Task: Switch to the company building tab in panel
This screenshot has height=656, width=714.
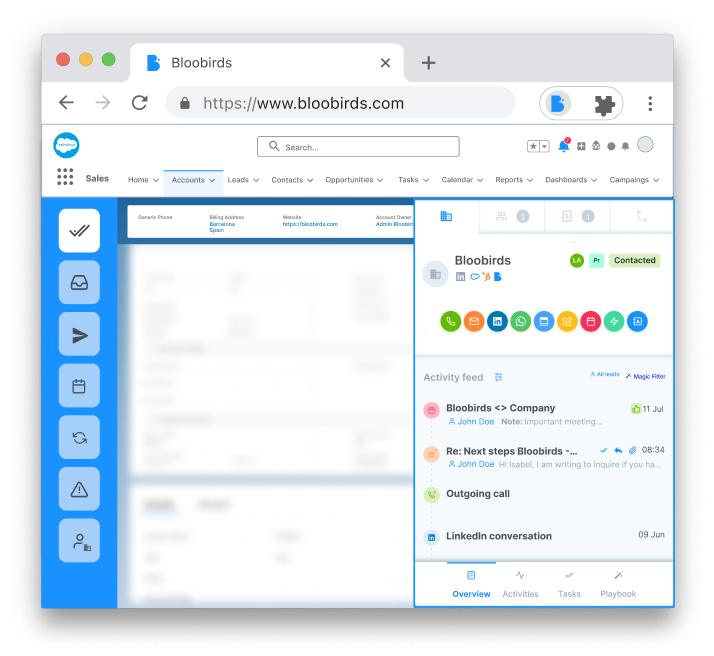Action: tap(447, 216)
